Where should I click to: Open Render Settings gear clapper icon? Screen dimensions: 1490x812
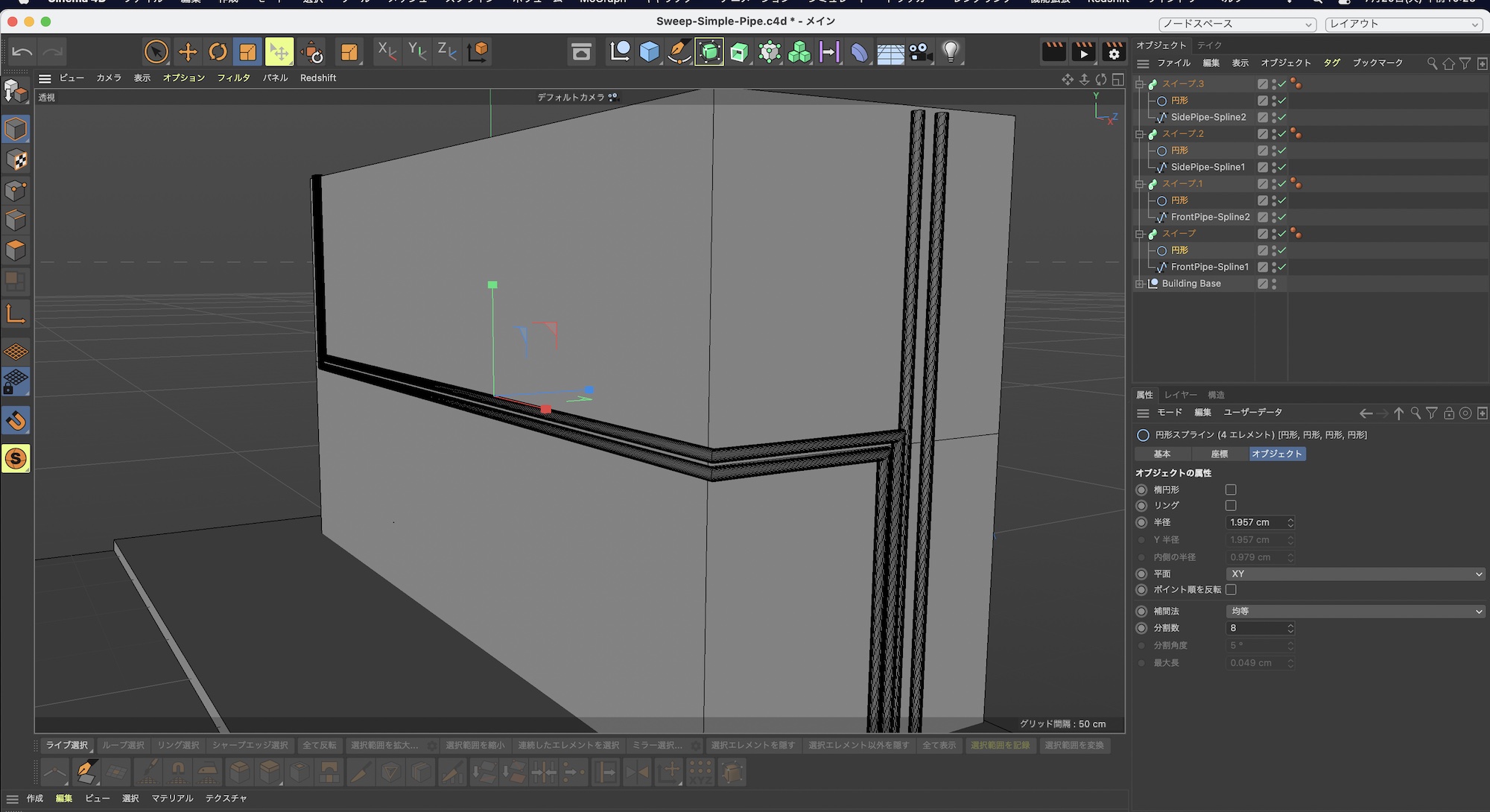(1114, 51)
